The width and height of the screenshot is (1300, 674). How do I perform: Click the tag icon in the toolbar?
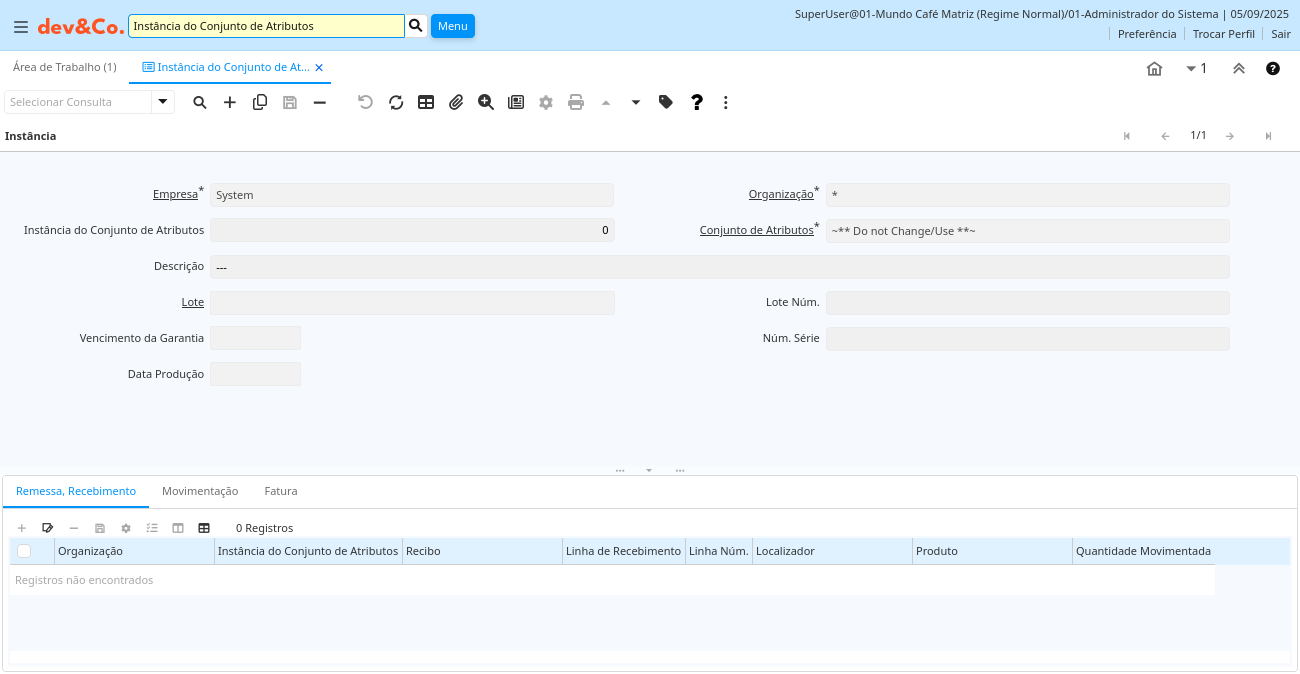(666, 102)
